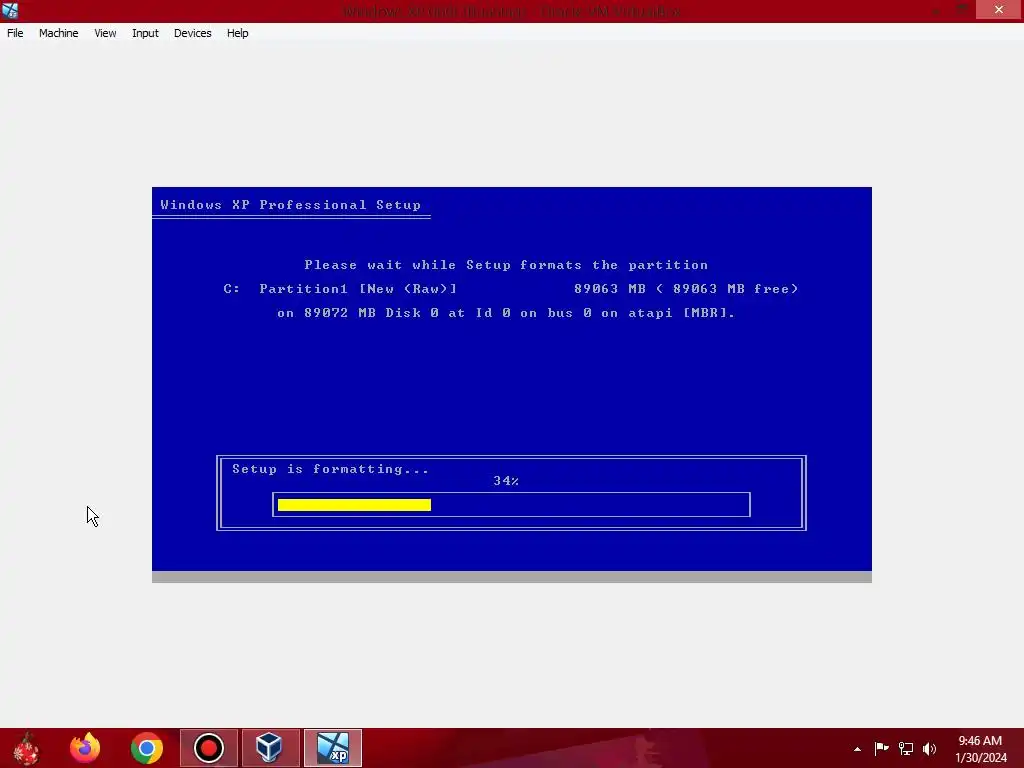Click the 'Setup is formatting...' text
The width and height of the screenshot is (1024, 768).
[330, 469]
